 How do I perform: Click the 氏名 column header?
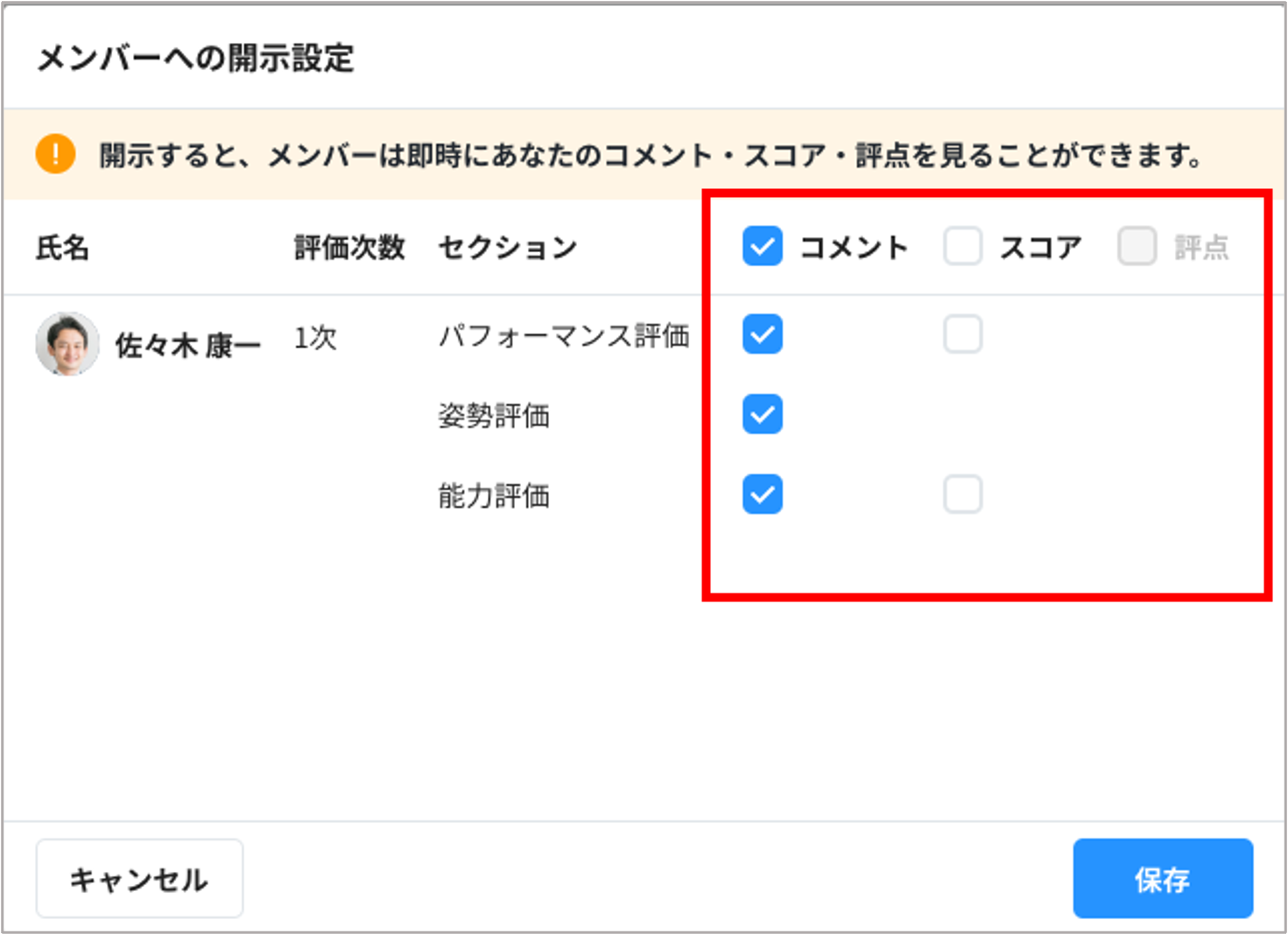coord(61,248)
